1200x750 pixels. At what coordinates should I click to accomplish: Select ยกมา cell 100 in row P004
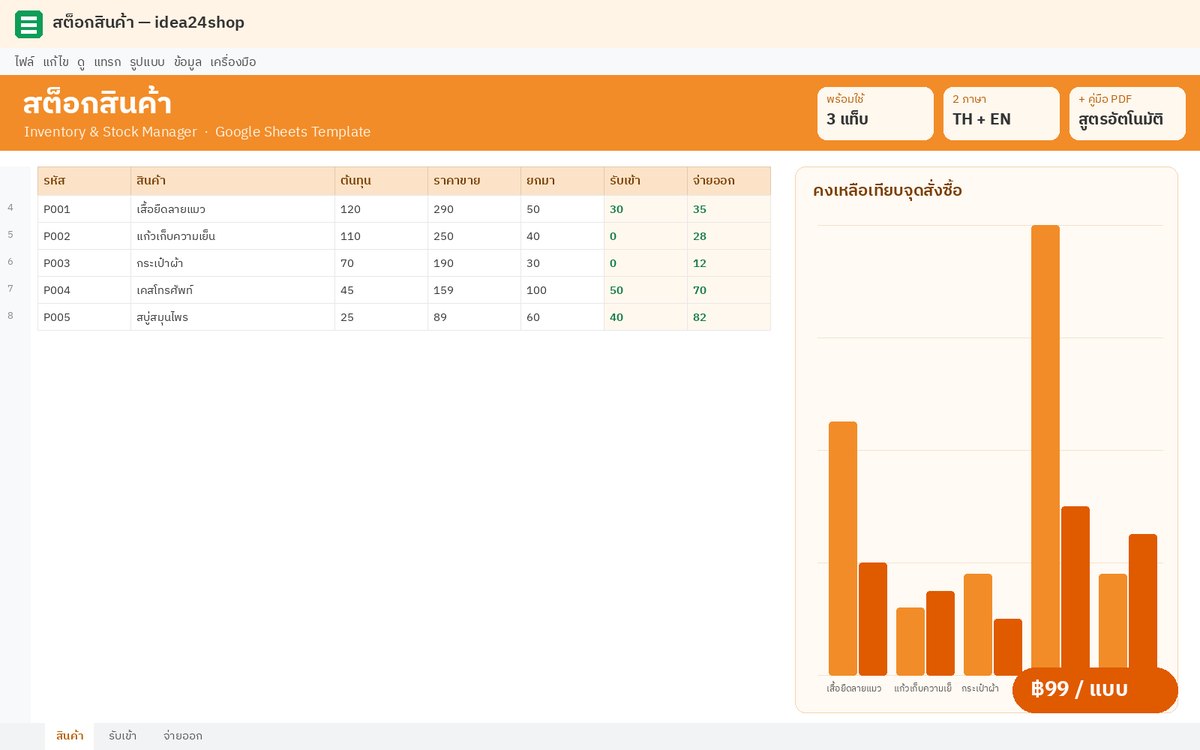click(563, 290)
